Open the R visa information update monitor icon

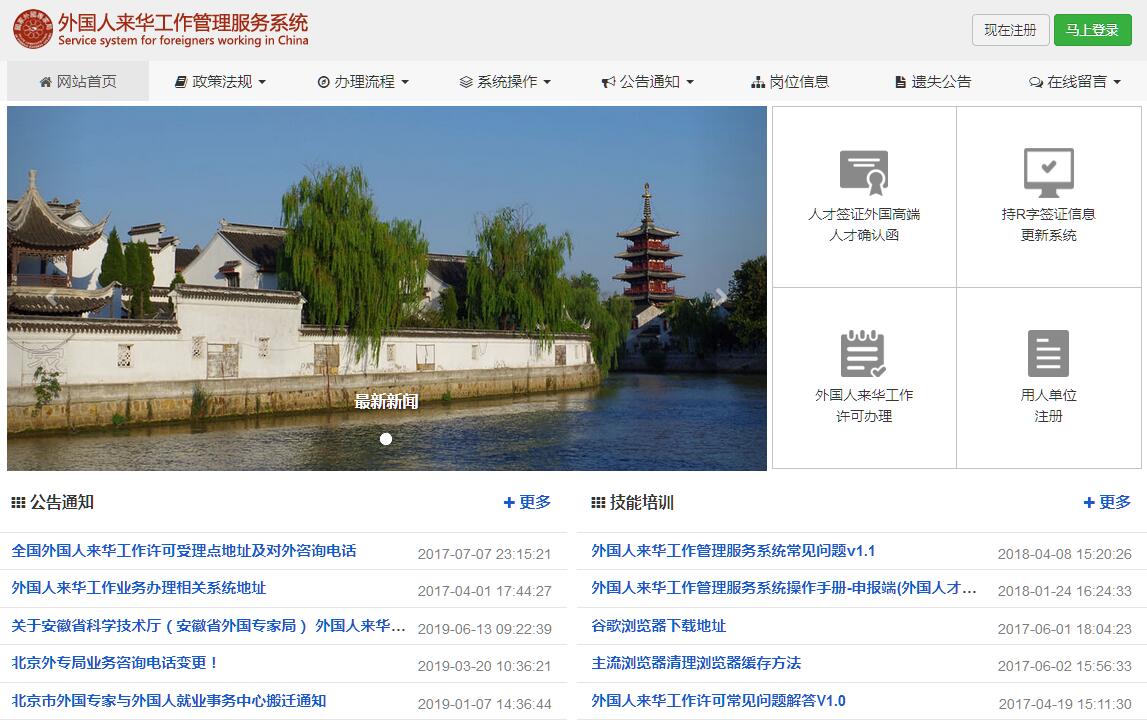click(x=1048, y=173)
